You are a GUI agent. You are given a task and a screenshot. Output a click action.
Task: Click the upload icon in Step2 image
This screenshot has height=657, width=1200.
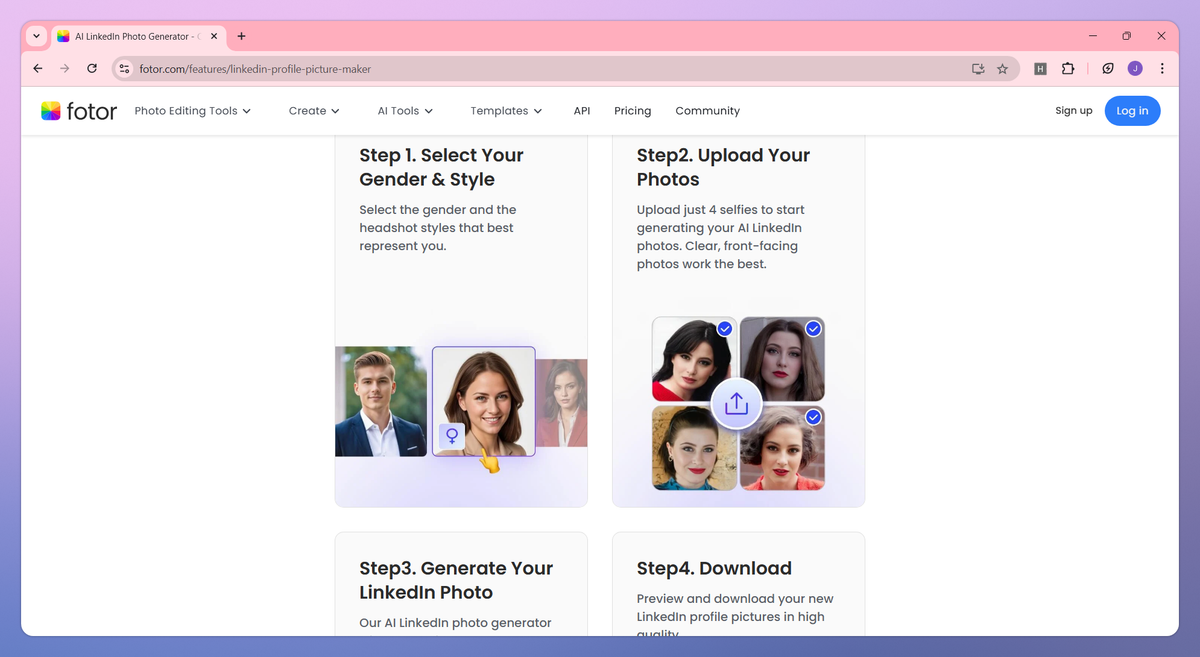pos(737,404)
